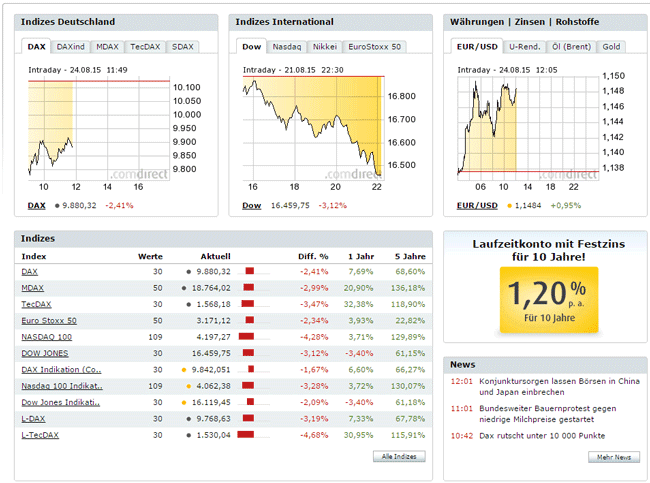The width and height of the screenshot is (650, 483).
Task: Read news about Börsen in China und Japan
Action: (559, 386)
